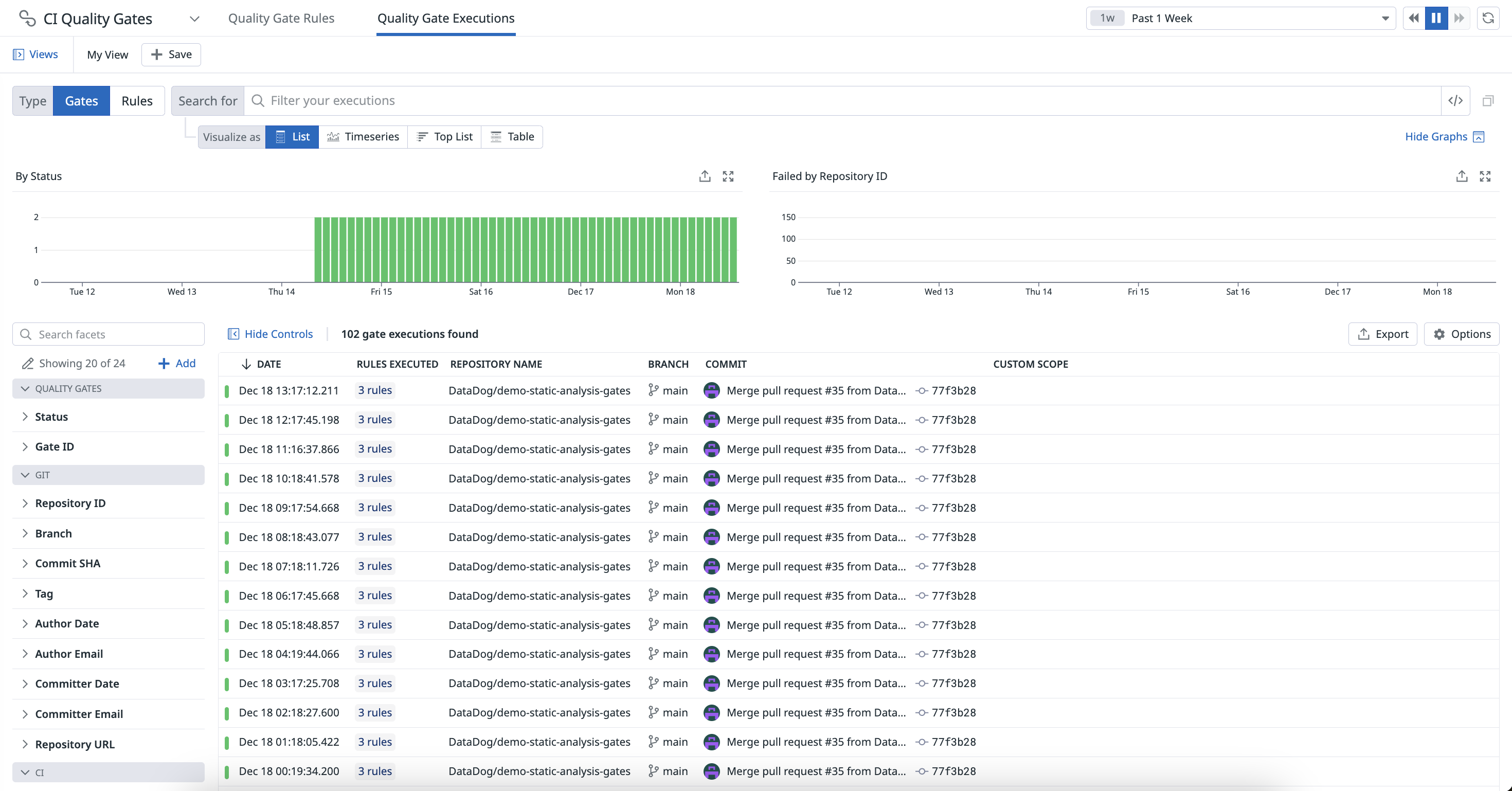The image size is (1512, 791).
Task: Expand Failed by Repository ID graph fullscreen
Action: (x=1485, y=176)
